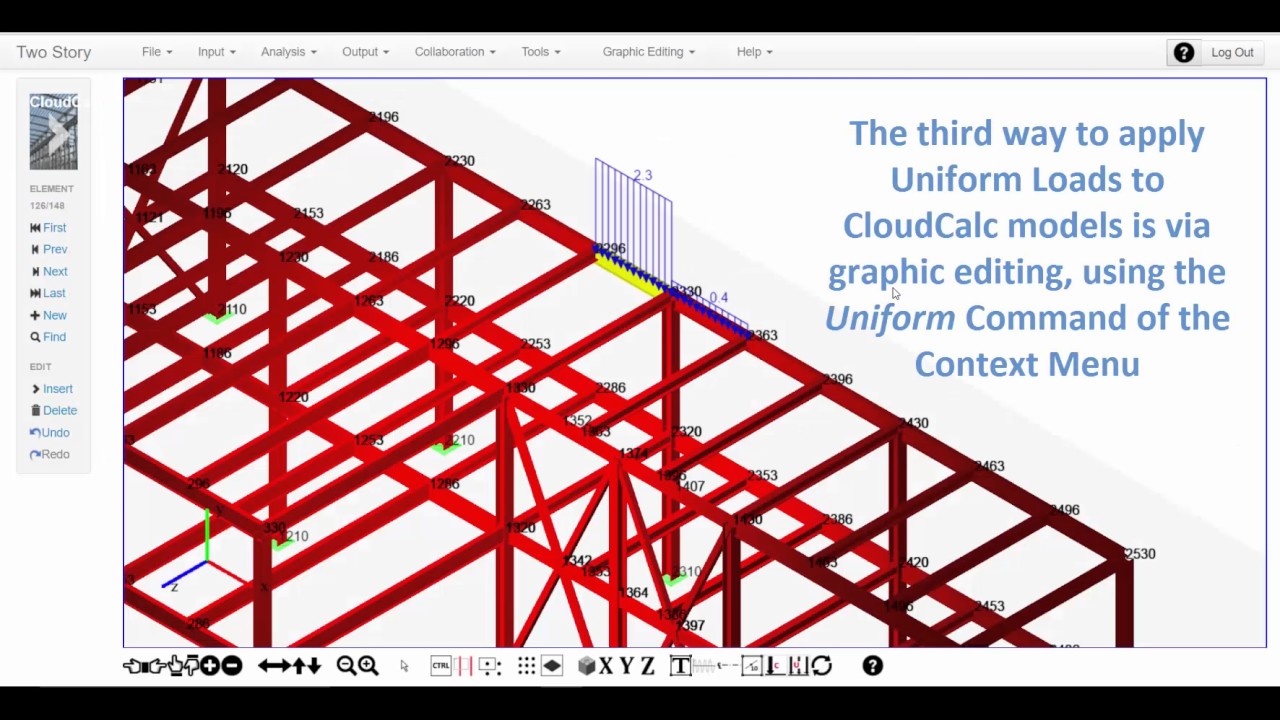Toggle the red load arrow icon
This screenshot has height=720, width=1280.
(x=775, y=666)
